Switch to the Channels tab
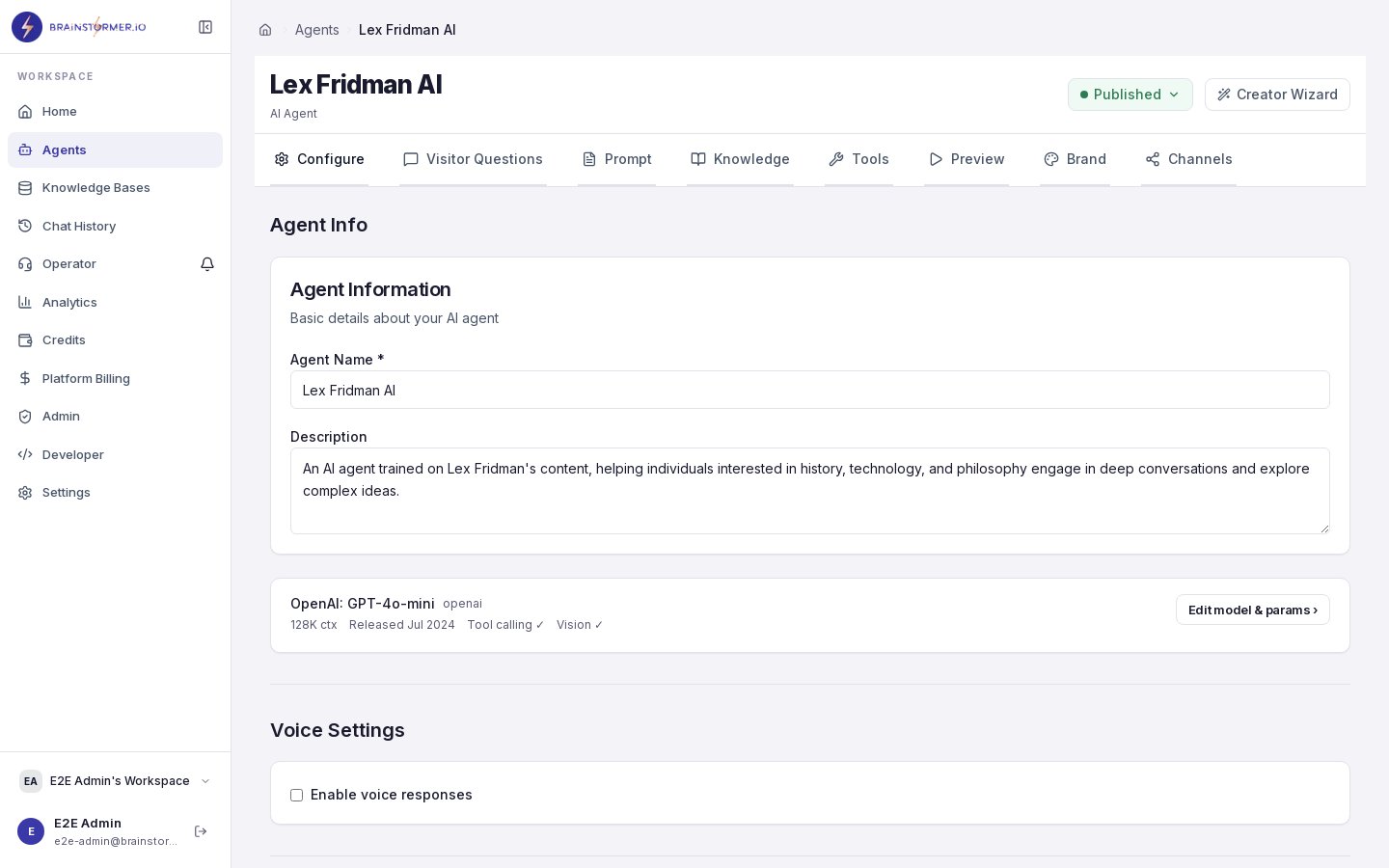 pyautogui.click(x=1188, y=159)
